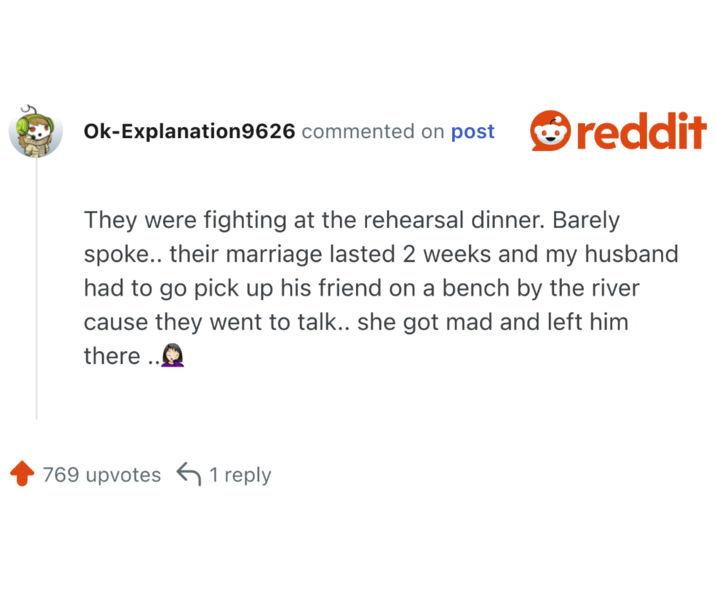Click the curved reply arrow icon
Image resolution: width=716 pixels, height=599 pixels.
click(188, 474)
